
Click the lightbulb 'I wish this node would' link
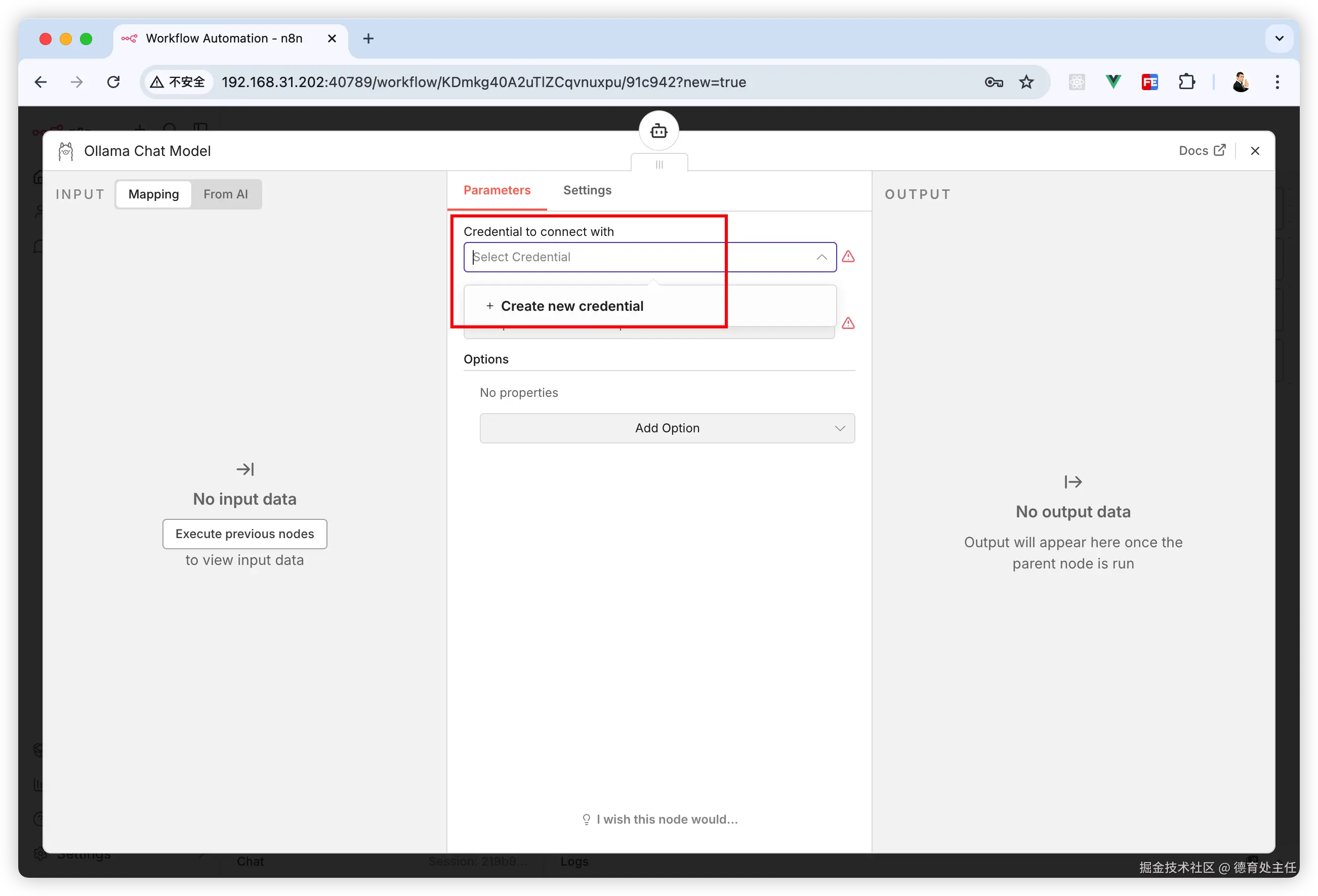[660, 819]
